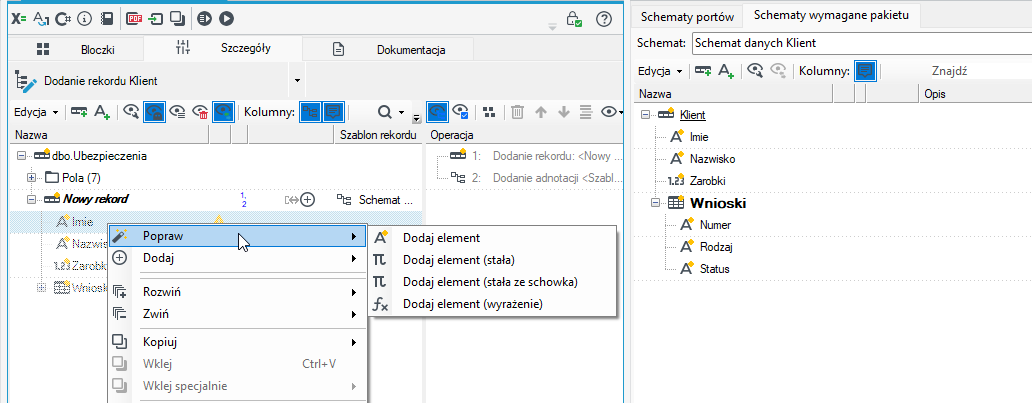Toggle the eye with green dot filter

(x=224, y=112)
